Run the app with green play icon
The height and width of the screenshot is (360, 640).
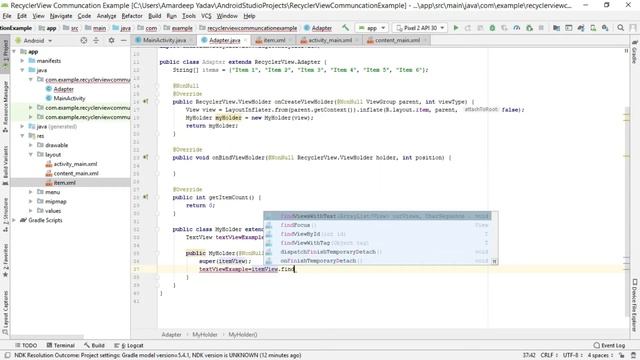tap(456, 28)
